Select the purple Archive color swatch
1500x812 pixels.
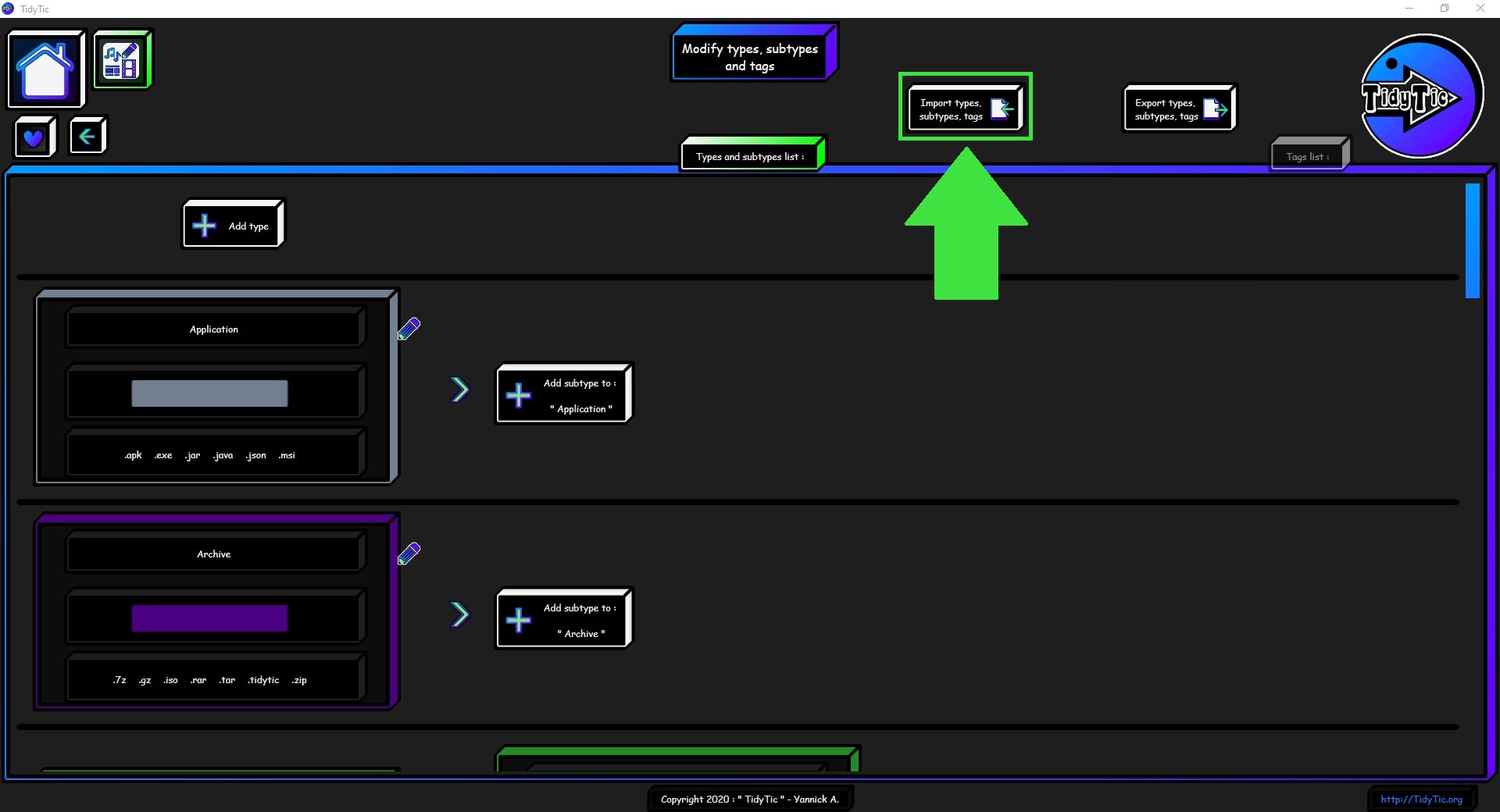pos(209,618)
